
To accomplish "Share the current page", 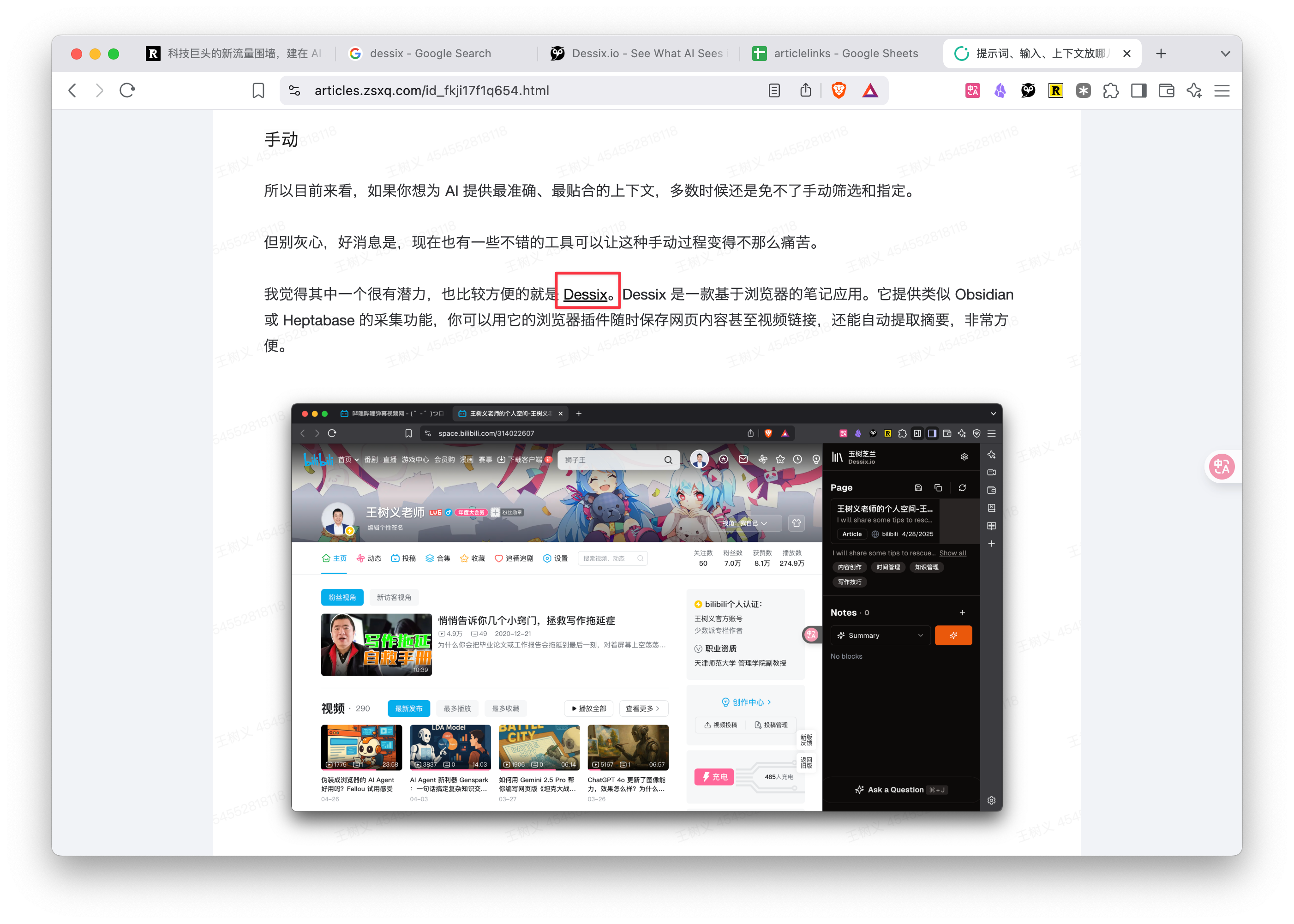I will (806, 90).
